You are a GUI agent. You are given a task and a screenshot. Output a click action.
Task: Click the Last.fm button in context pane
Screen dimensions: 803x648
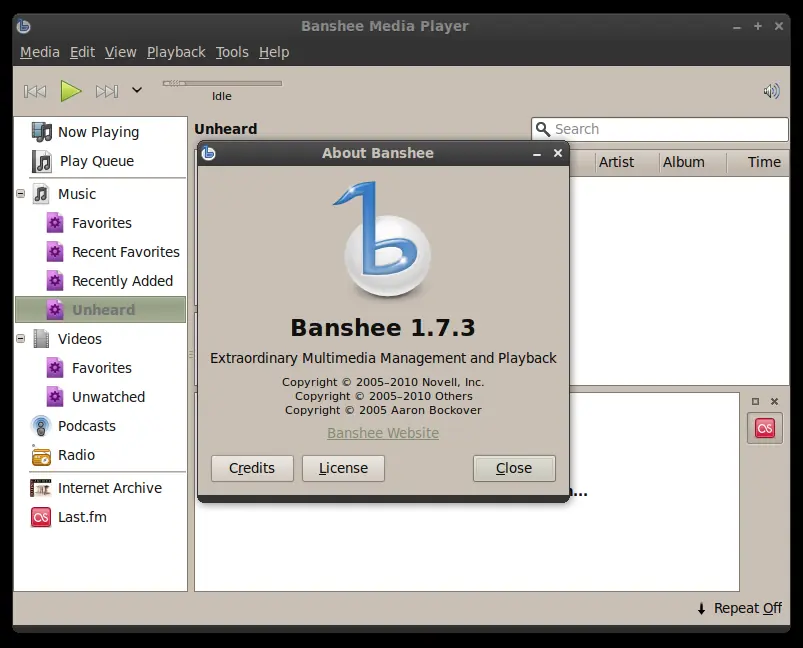(765, 428)
